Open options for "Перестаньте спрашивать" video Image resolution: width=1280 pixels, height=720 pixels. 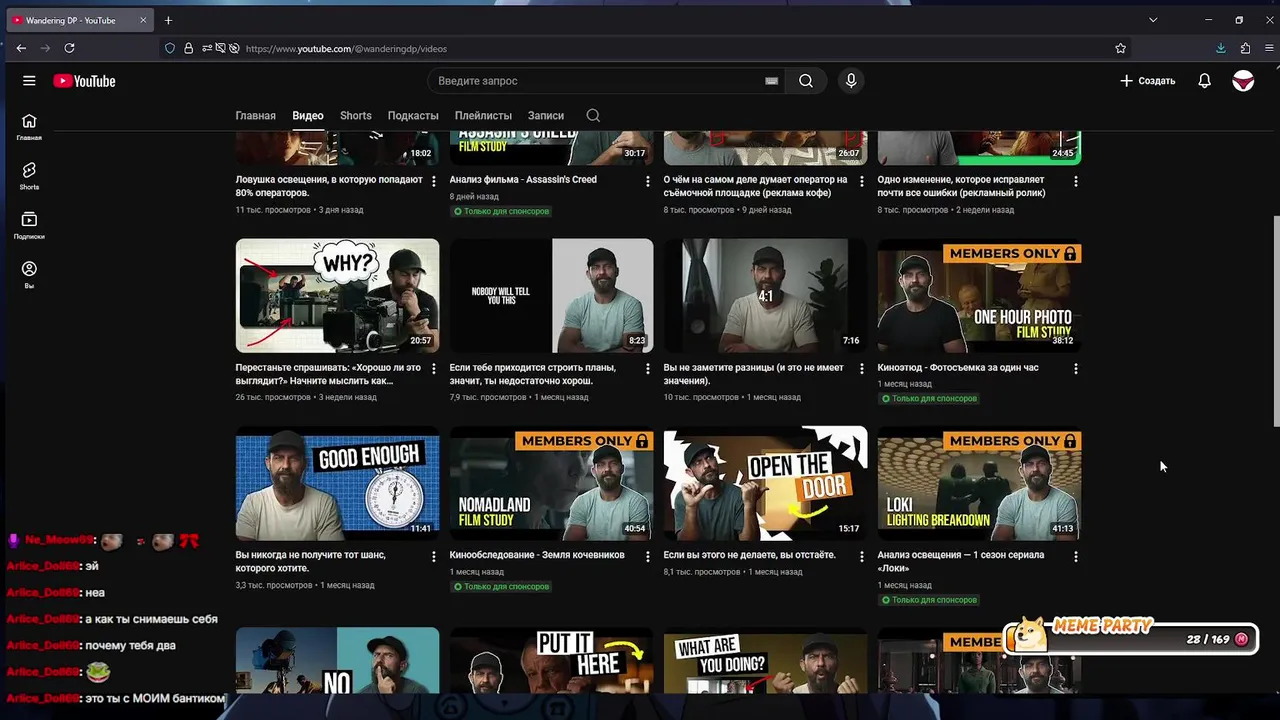433,369
